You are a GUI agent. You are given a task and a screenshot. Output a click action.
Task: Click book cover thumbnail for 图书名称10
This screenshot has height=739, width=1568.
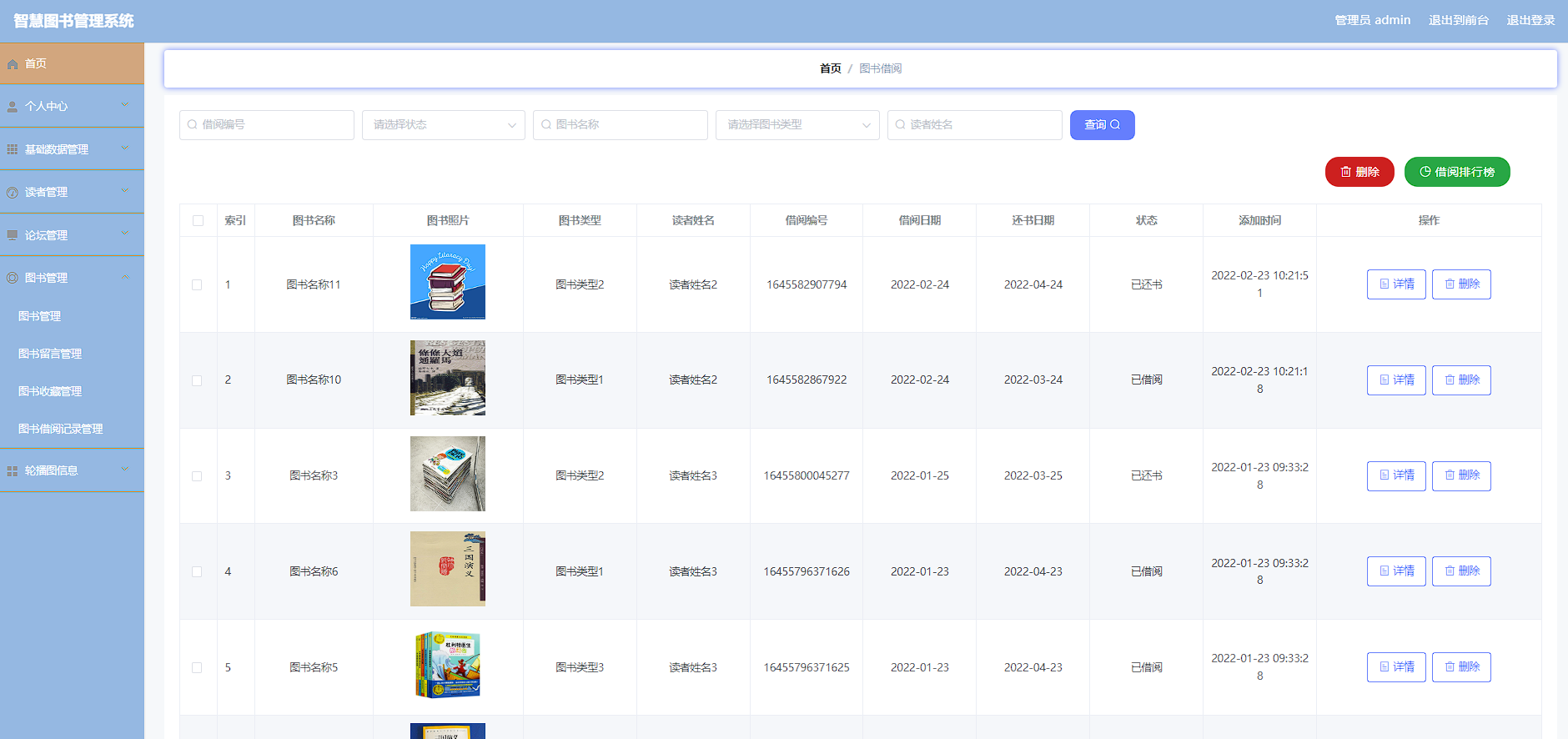448,378
